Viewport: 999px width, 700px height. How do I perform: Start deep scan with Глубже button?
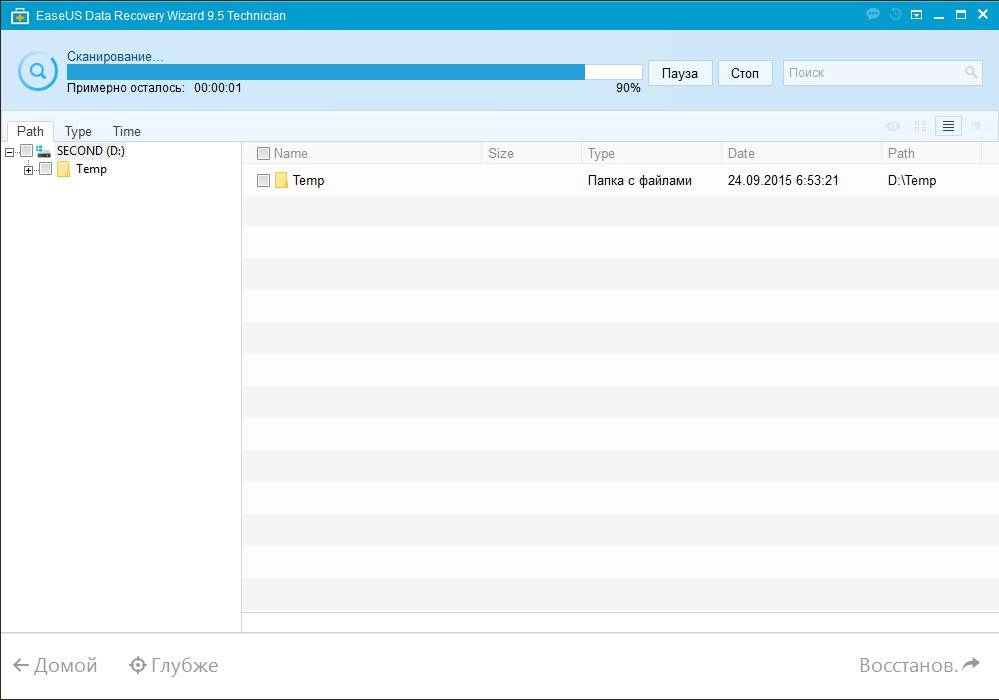[x=173, y=666]
